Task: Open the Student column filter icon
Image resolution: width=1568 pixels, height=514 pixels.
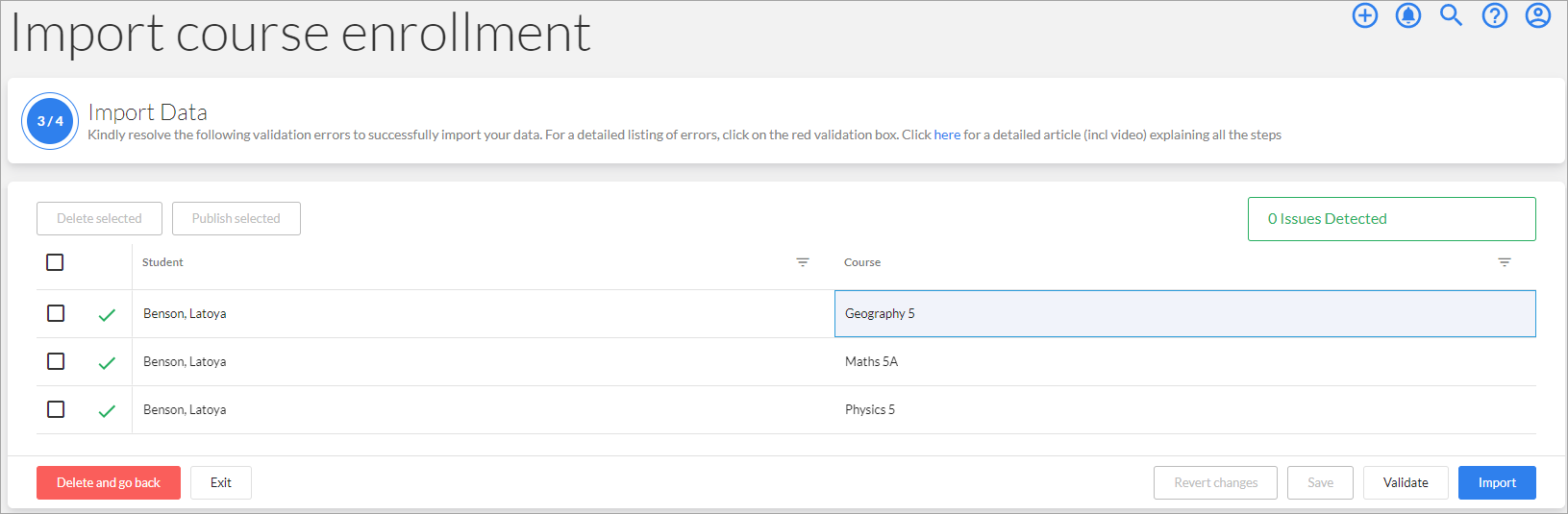Action: pyautogui.click(x=803, y=262)
